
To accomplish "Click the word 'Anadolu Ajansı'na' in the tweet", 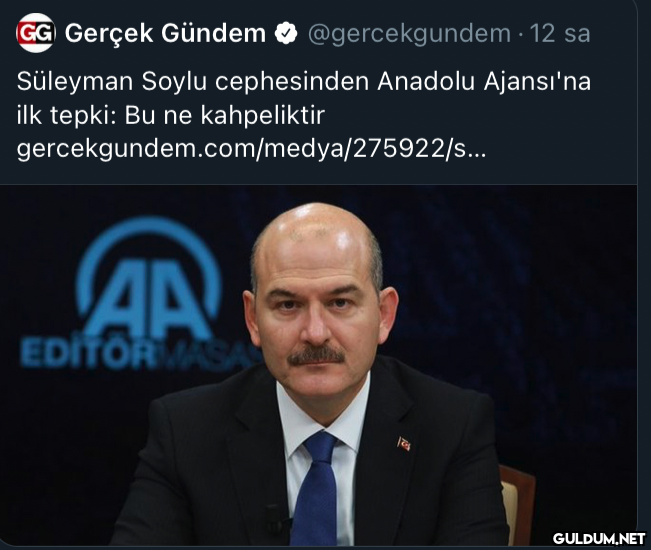I will 484,81.
